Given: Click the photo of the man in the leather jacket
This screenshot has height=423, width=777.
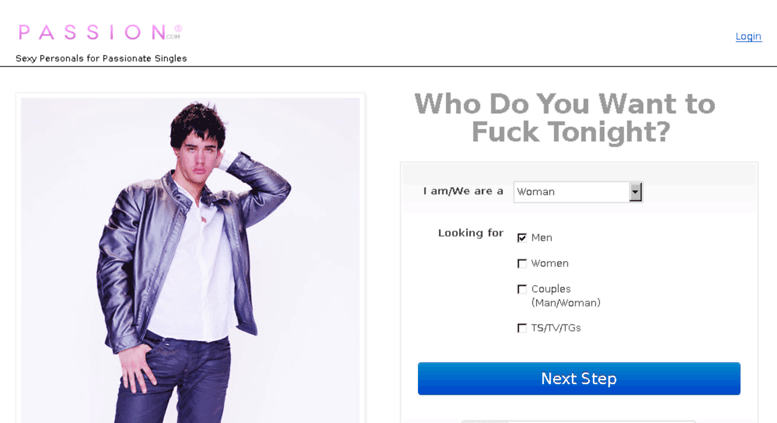Looking at the screenshot, I should pyautogui.click(x=190, y=260).
